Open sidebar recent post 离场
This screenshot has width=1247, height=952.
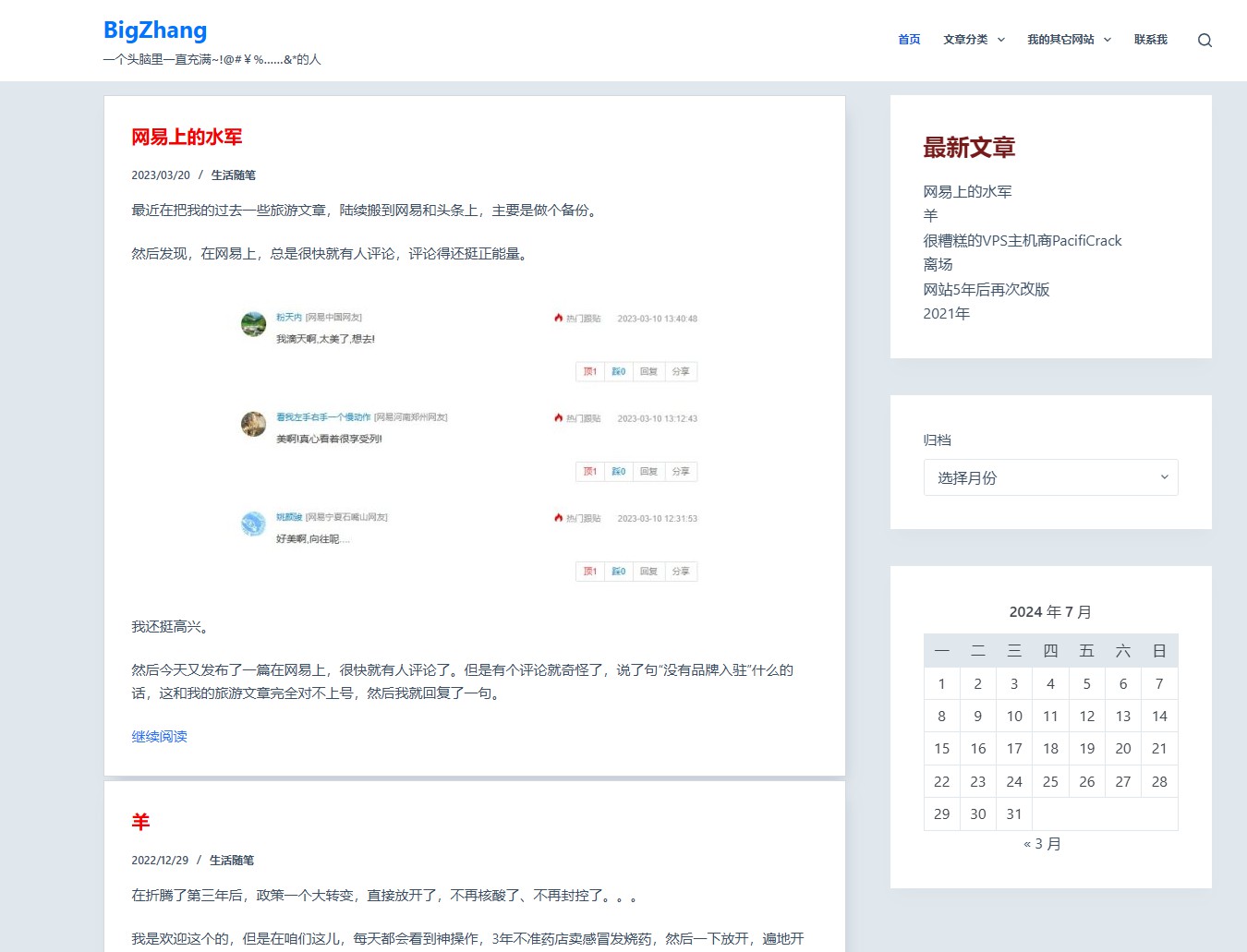point(938,264)
